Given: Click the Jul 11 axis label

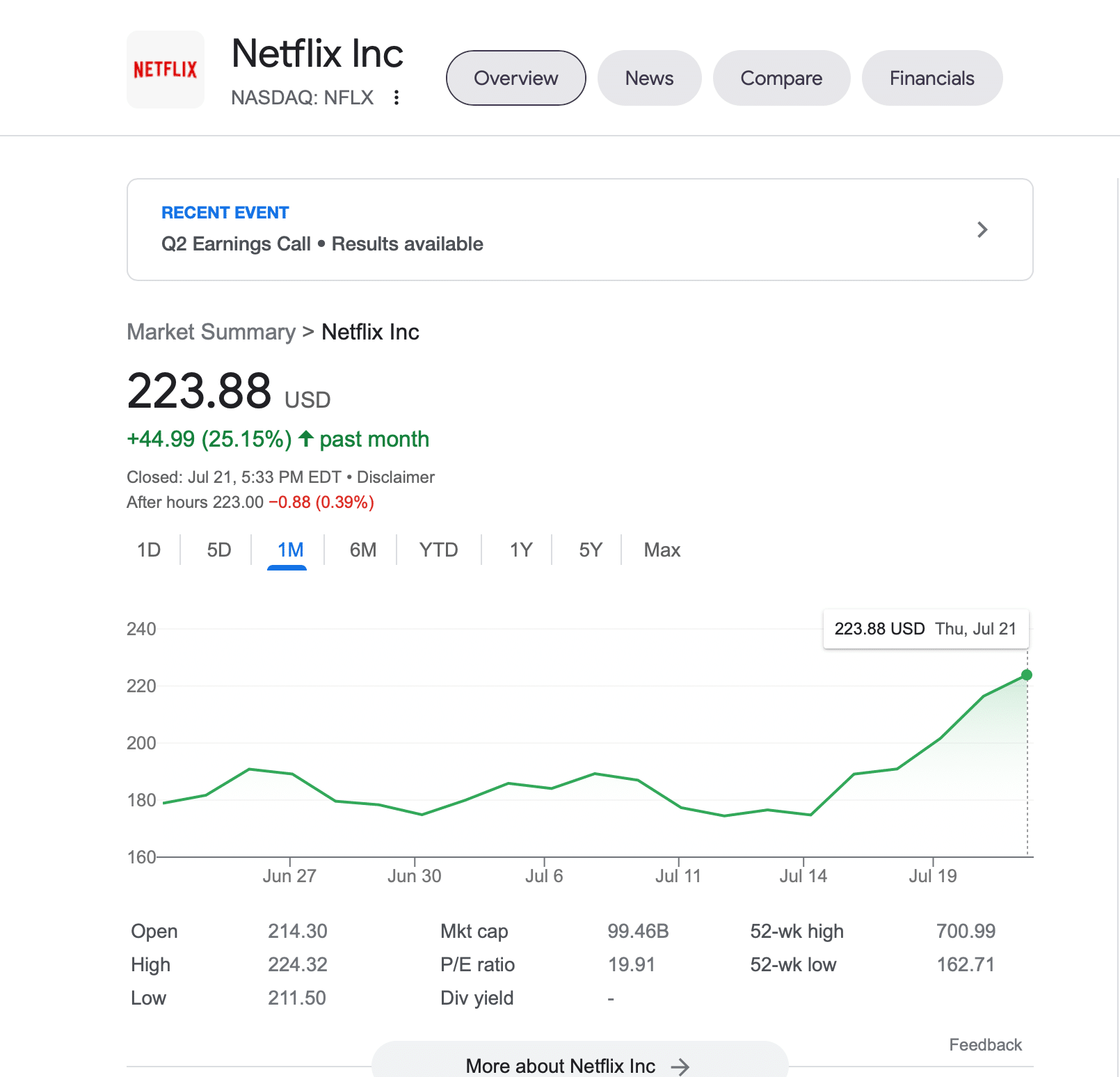Looking at the screenshot, I should (x=678, y=876).
